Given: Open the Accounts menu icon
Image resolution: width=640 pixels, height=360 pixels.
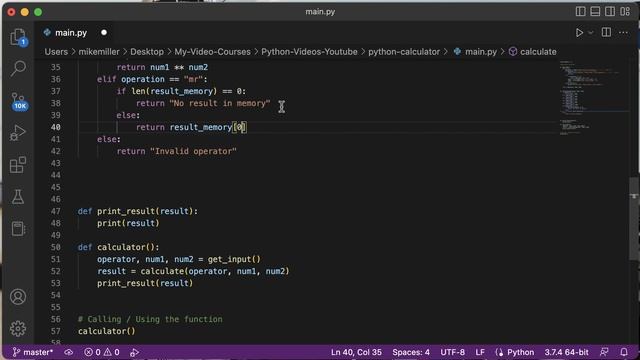Looking at the screenshot, I should (x=18, y=297).
